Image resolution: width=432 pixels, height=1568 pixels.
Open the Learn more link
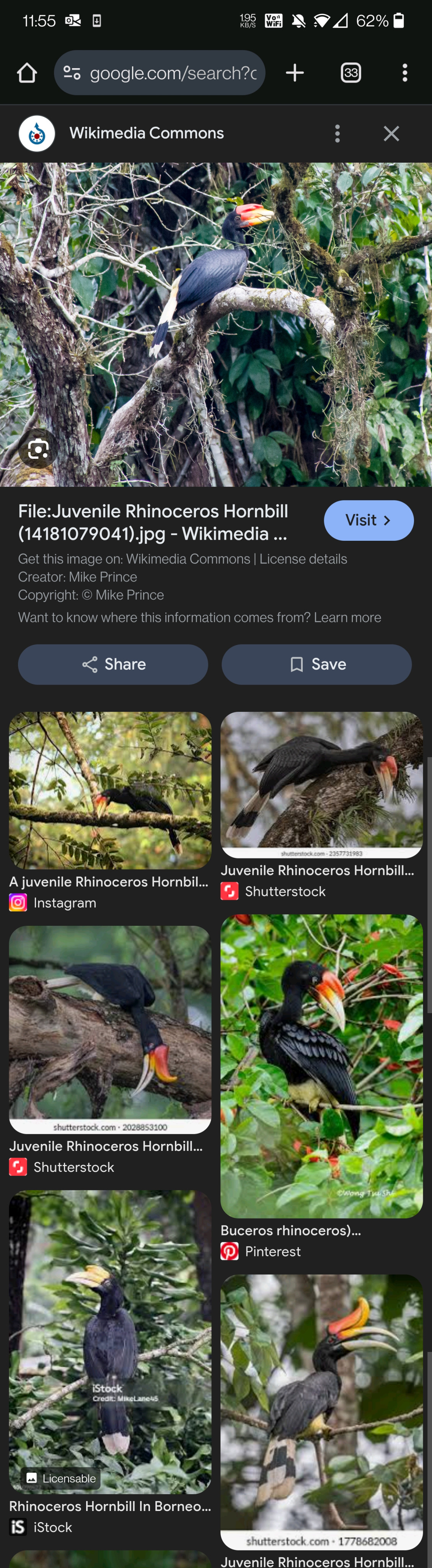tap(347, 617)
